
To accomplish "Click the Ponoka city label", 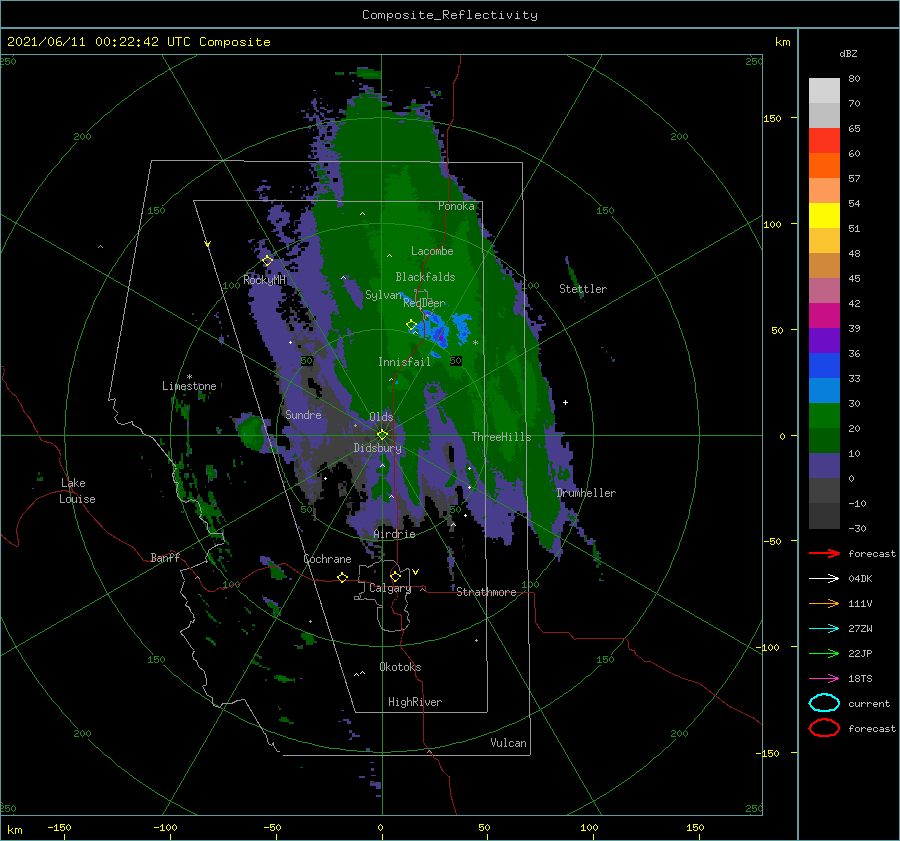I will click(x=456, y=206).
